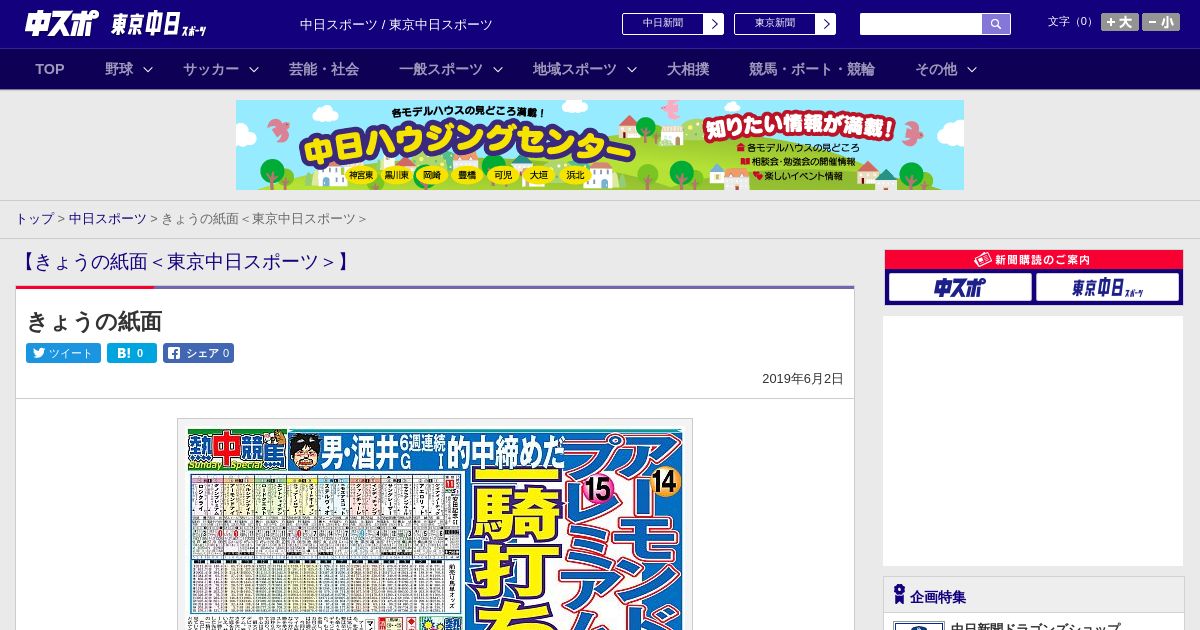Click the 企画特集 section icon
Viewport: 1200px width, 630px height.
pos(899,595)
